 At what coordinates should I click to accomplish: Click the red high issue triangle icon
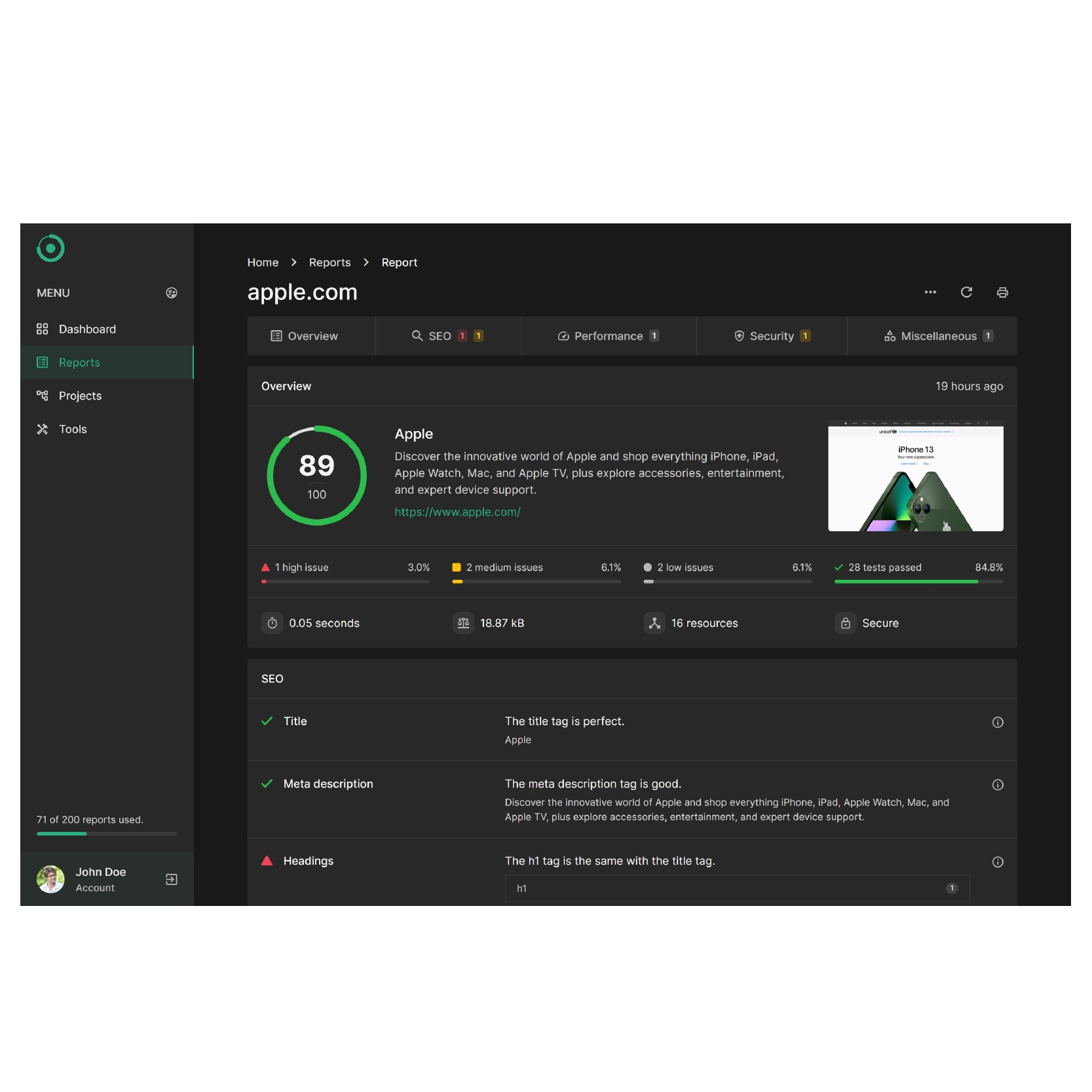click(265, 567)
